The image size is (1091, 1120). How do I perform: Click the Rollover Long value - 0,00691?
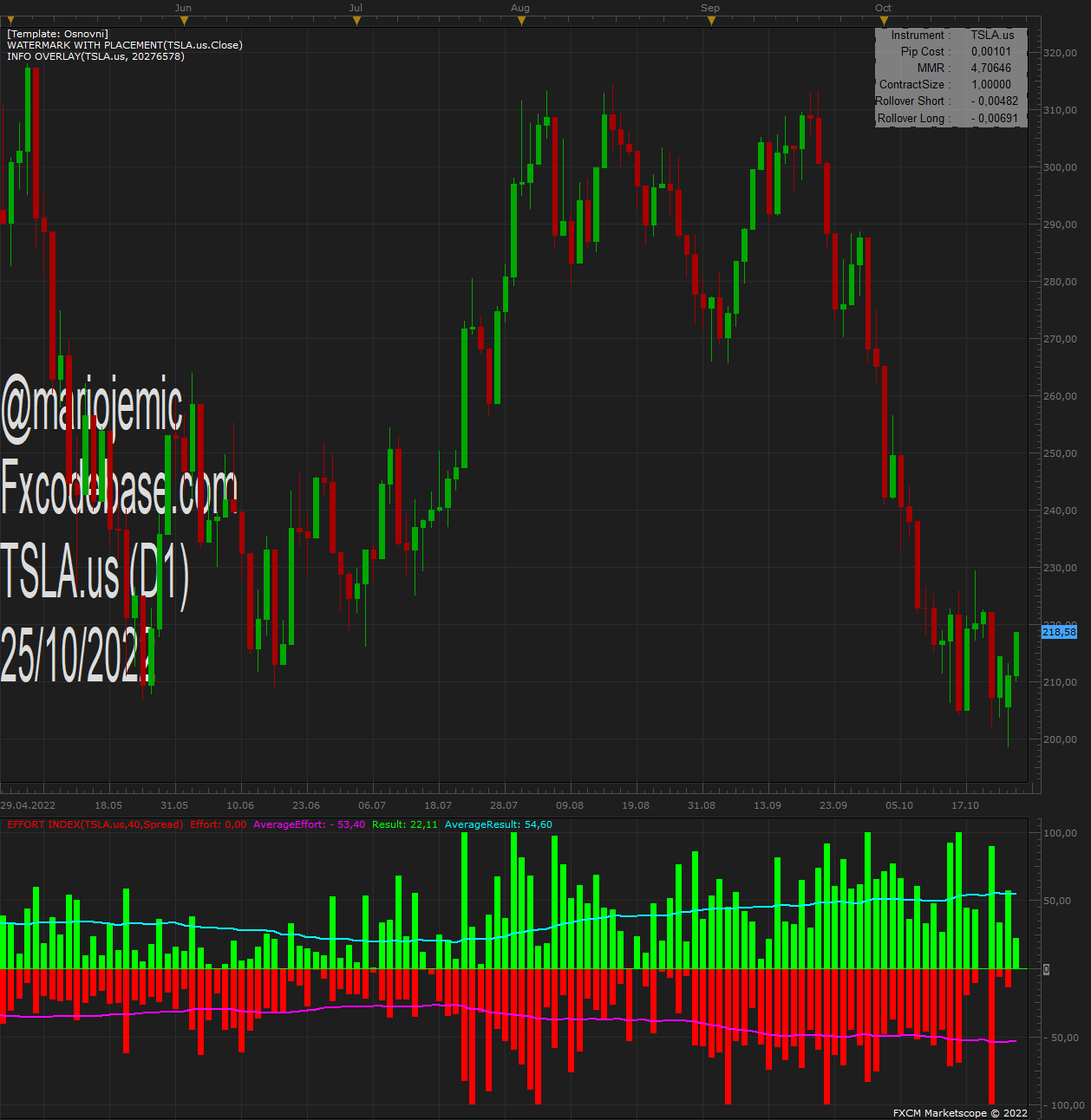point(995,118)
